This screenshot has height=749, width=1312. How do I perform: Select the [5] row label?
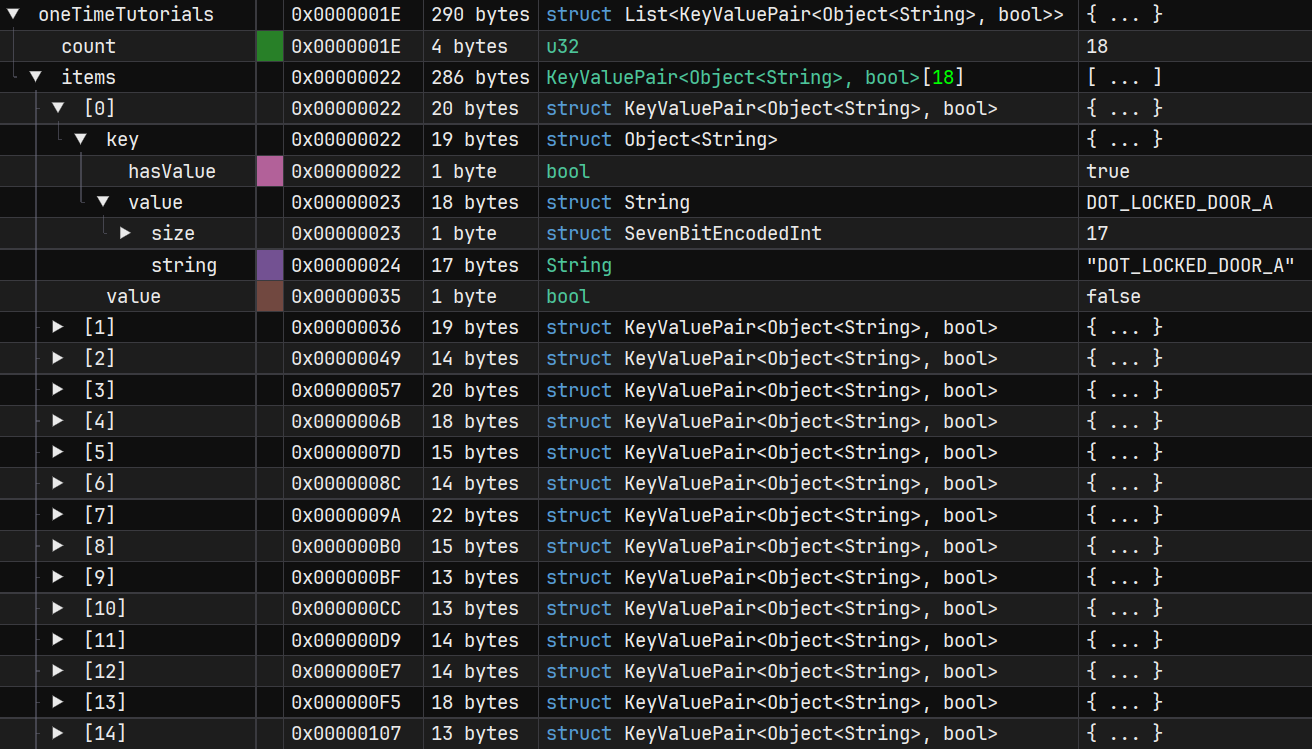pyautogui.click(x=99, y=452)
